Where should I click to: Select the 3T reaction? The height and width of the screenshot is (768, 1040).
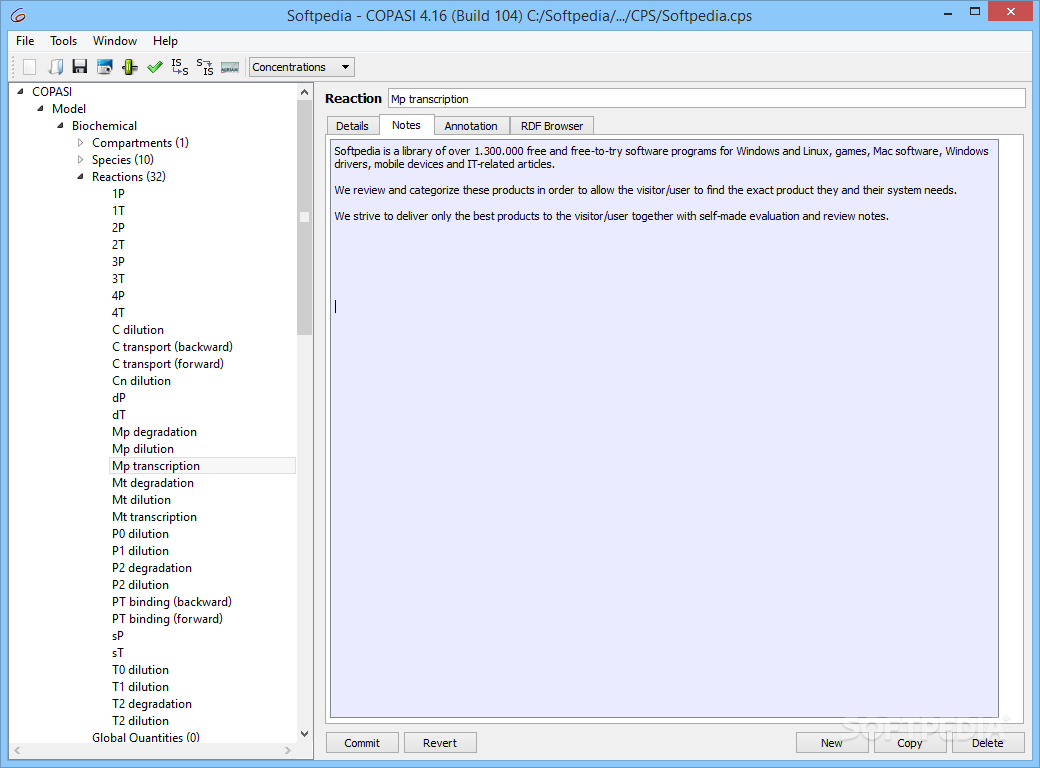[119, 279]
